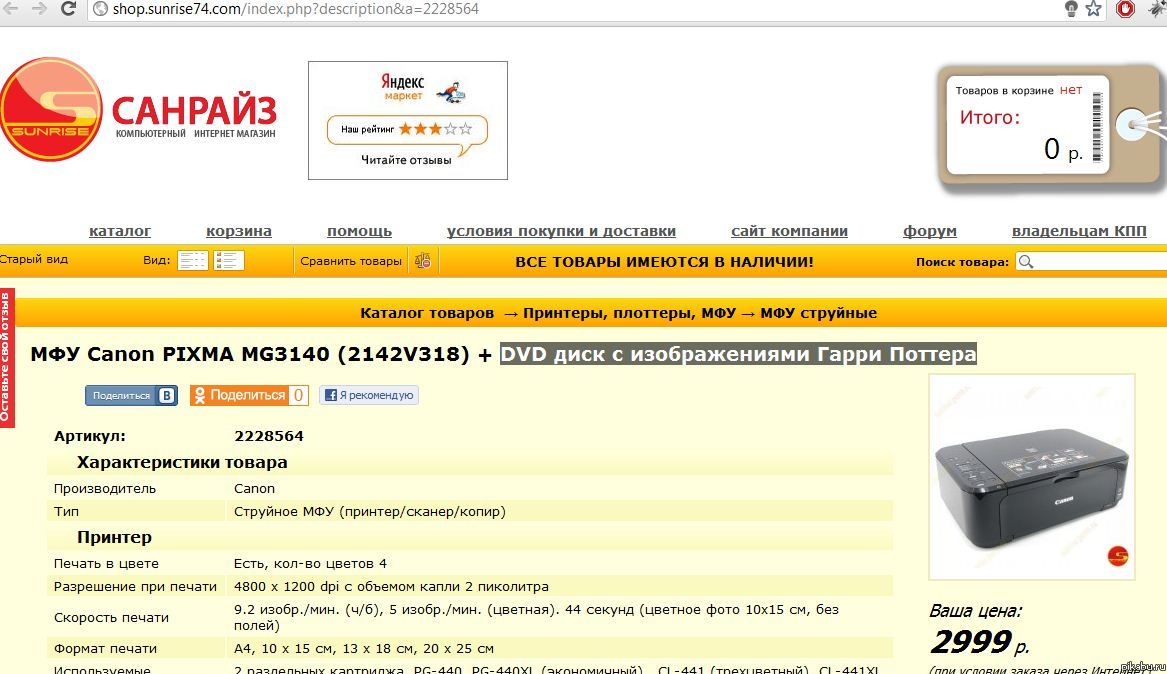Open the сайт компании menu item
This screenshot has width=1167, height=674.
tap(790, 231)
